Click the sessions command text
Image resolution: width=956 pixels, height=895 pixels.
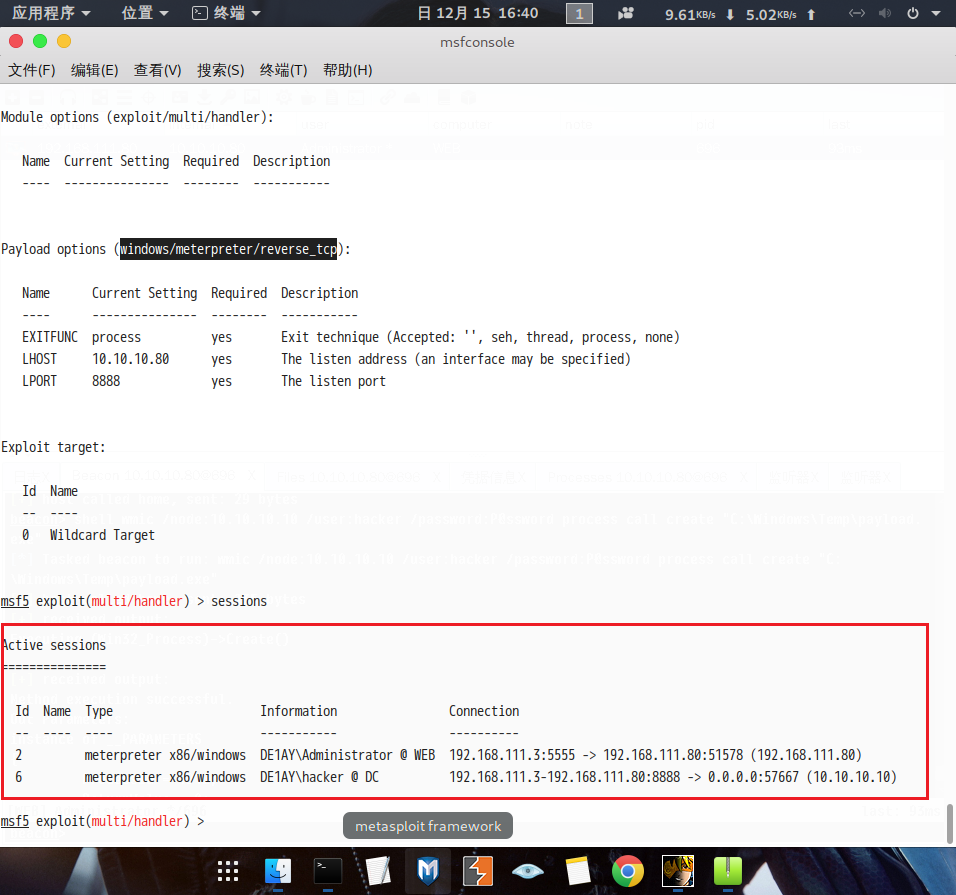click(239, 601)
